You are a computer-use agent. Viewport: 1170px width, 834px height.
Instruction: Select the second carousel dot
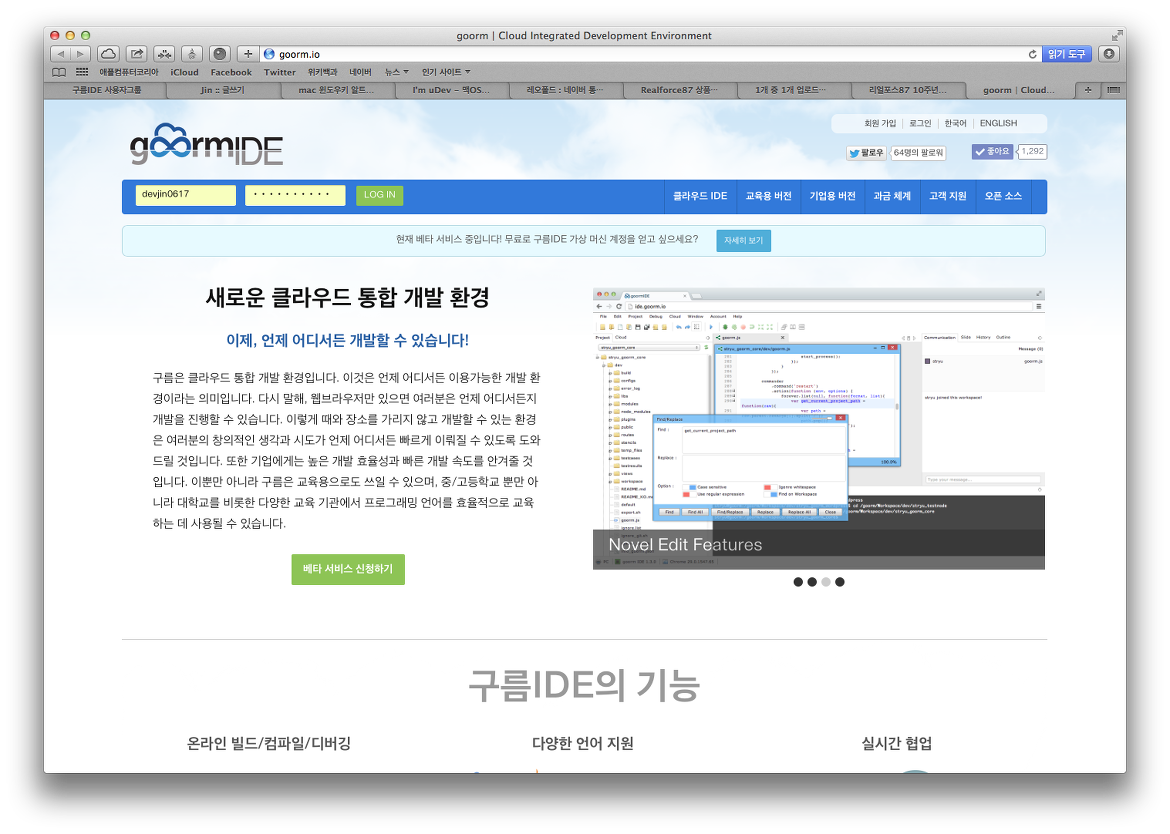pyautogui.click(x=812, y=582)
